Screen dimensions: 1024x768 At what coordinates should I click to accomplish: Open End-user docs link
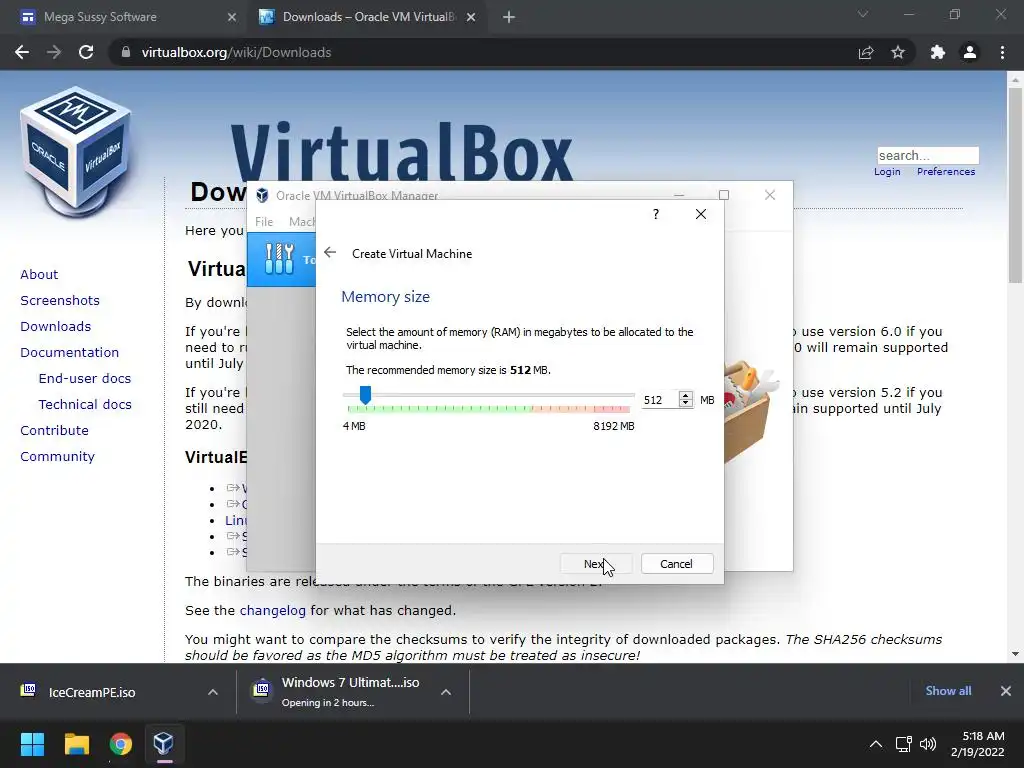[x=85, y=379]
